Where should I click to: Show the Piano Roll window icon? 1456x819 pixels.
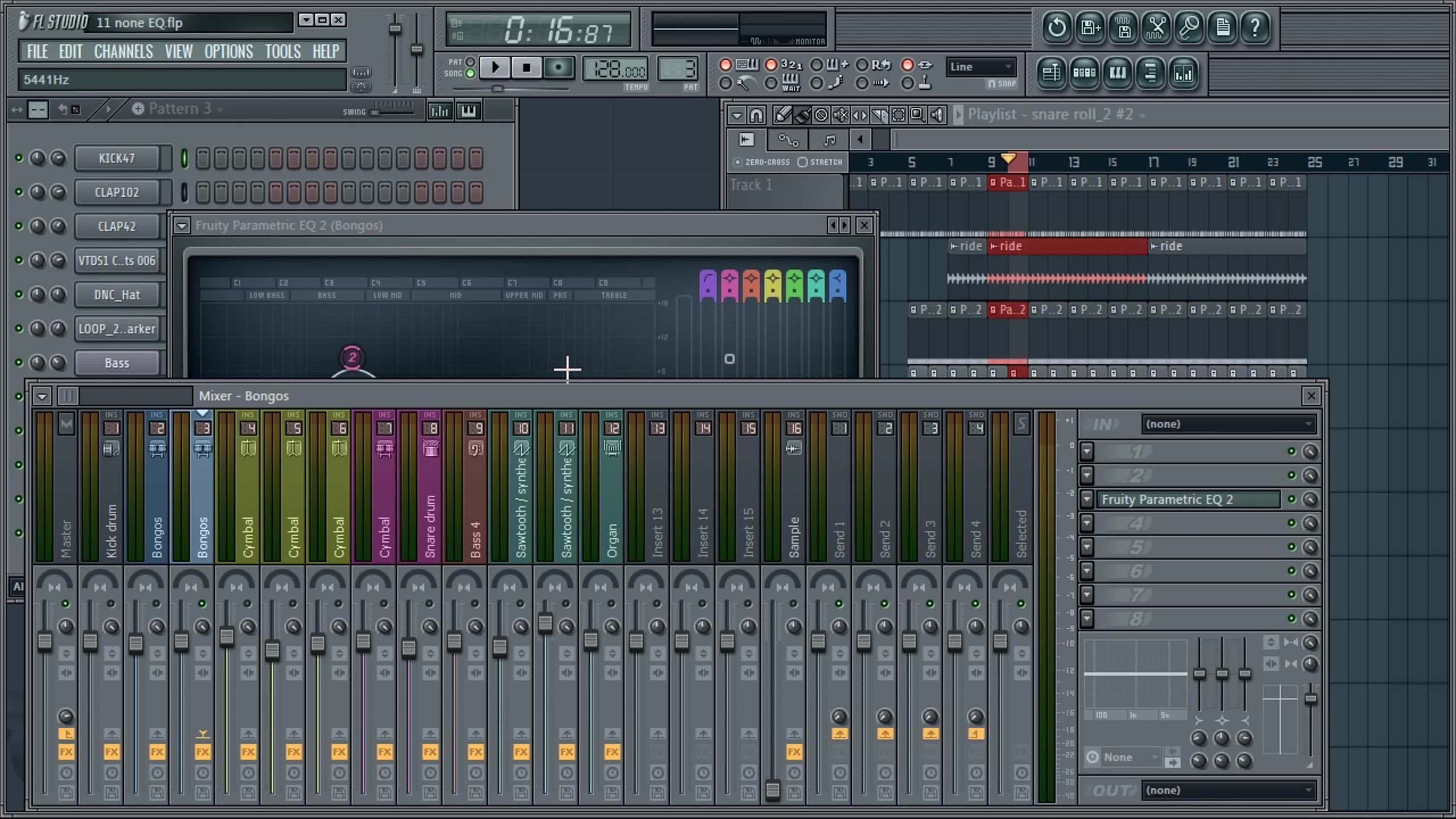1118,74
